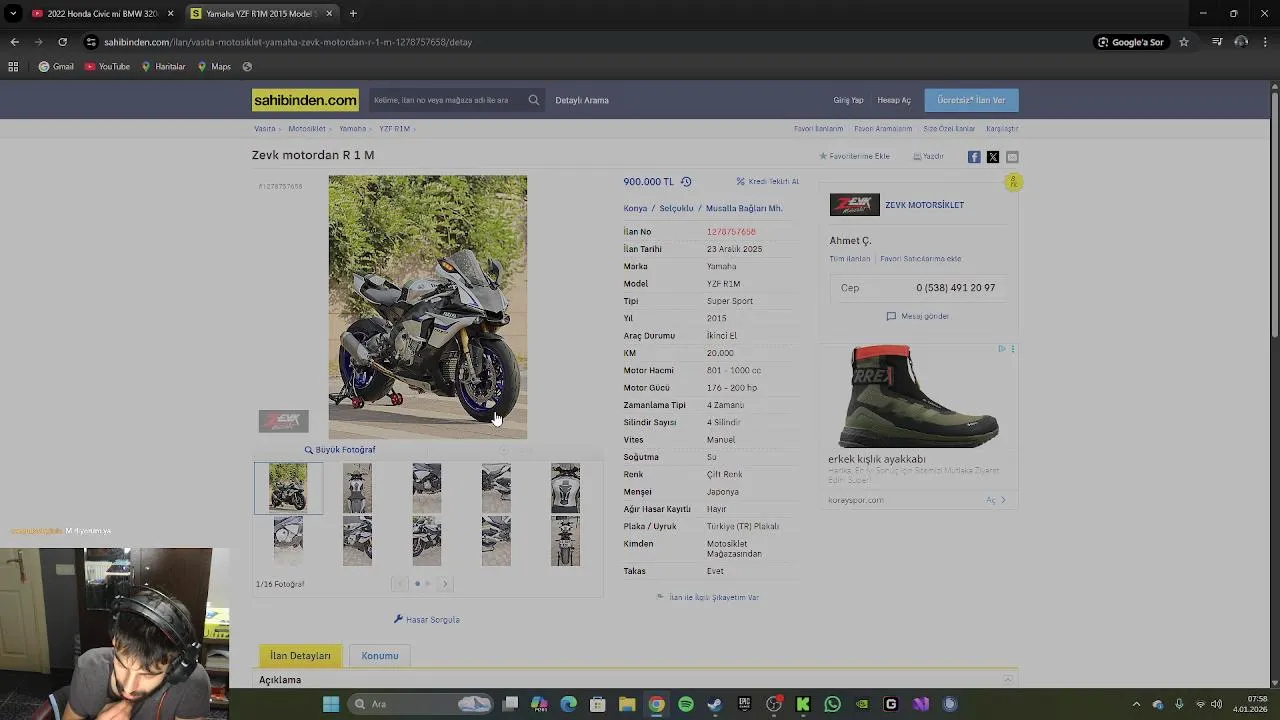Go to next thumbnail page arrow
This screenshot has height=720, width=1280.
(445, 584)
